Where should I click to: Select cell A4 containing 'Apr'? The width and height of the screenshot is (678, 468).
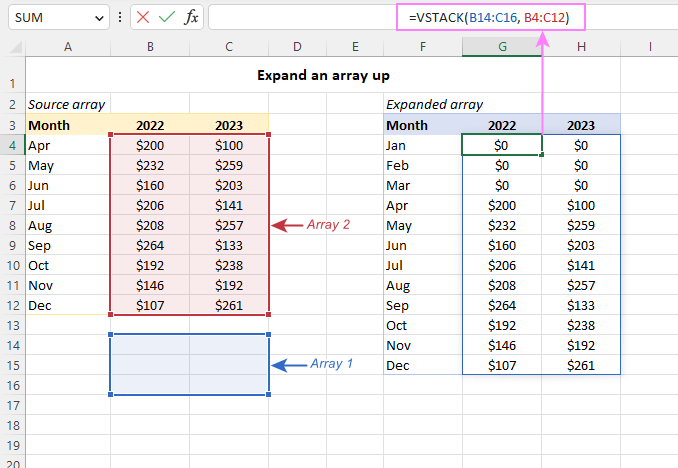(x=68, y=145)
